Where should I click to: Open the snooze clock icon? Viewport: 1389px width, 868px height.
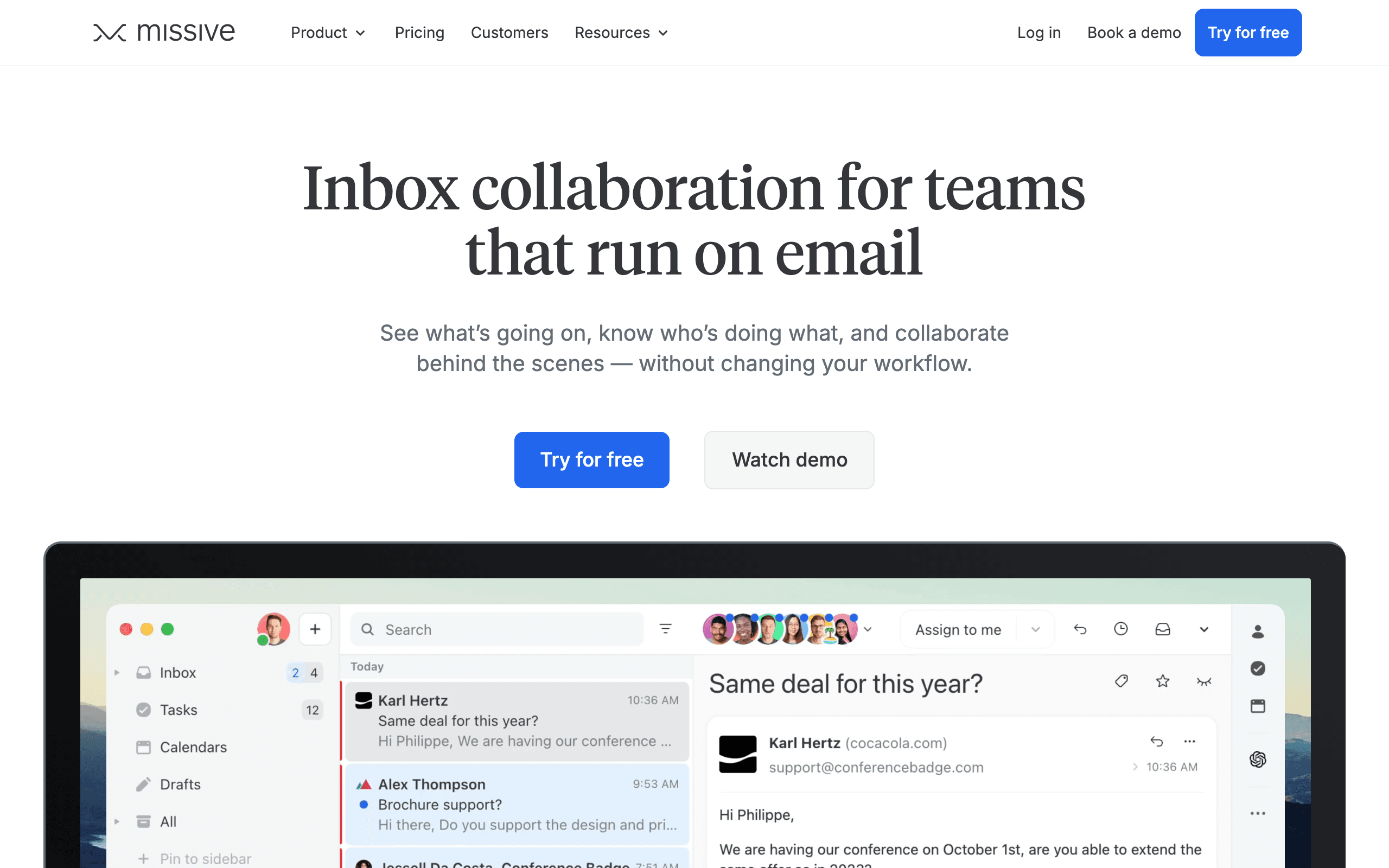pos(1120,629)
